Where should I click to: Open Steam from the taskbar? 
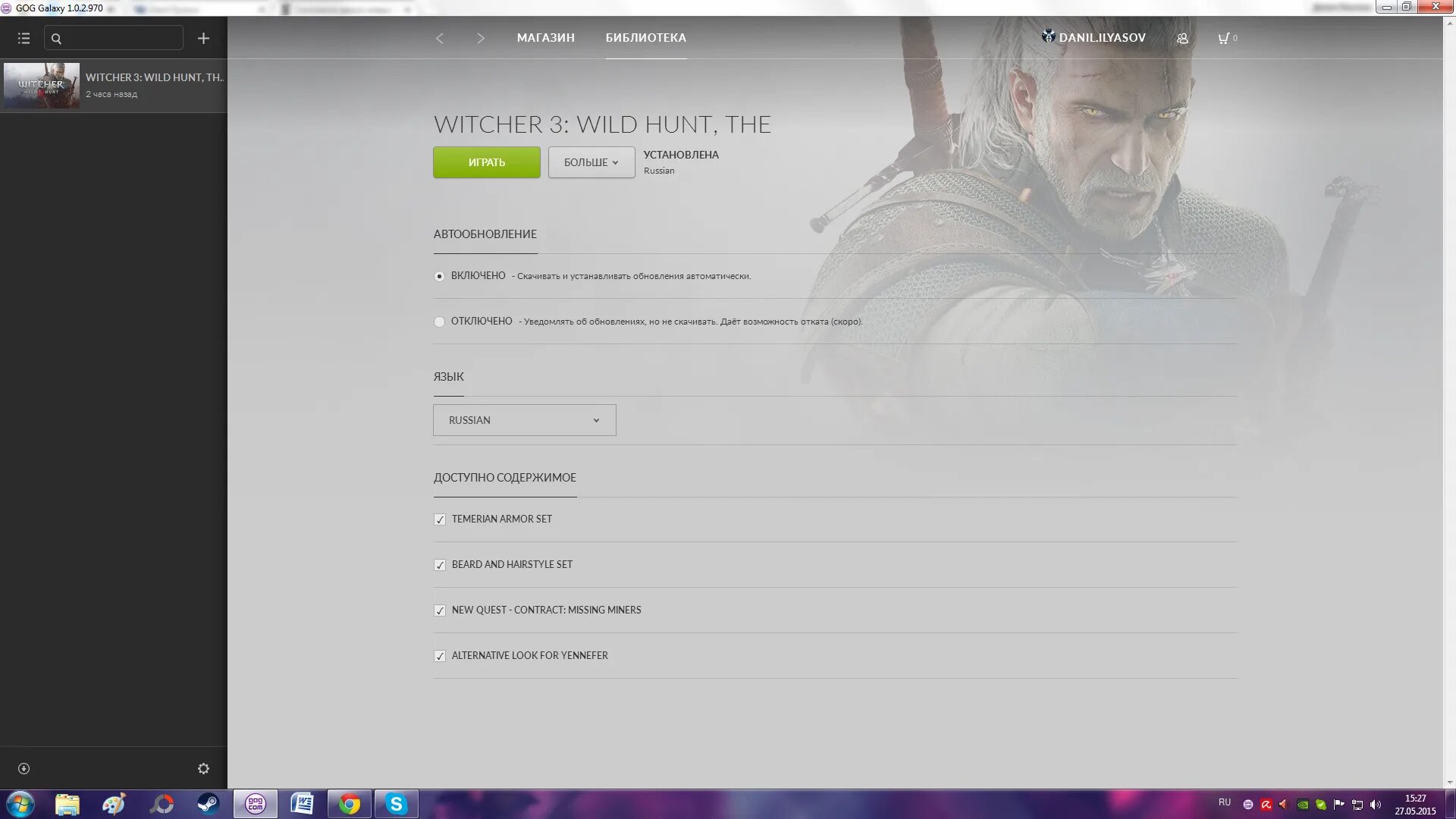(x=208, y=804)
